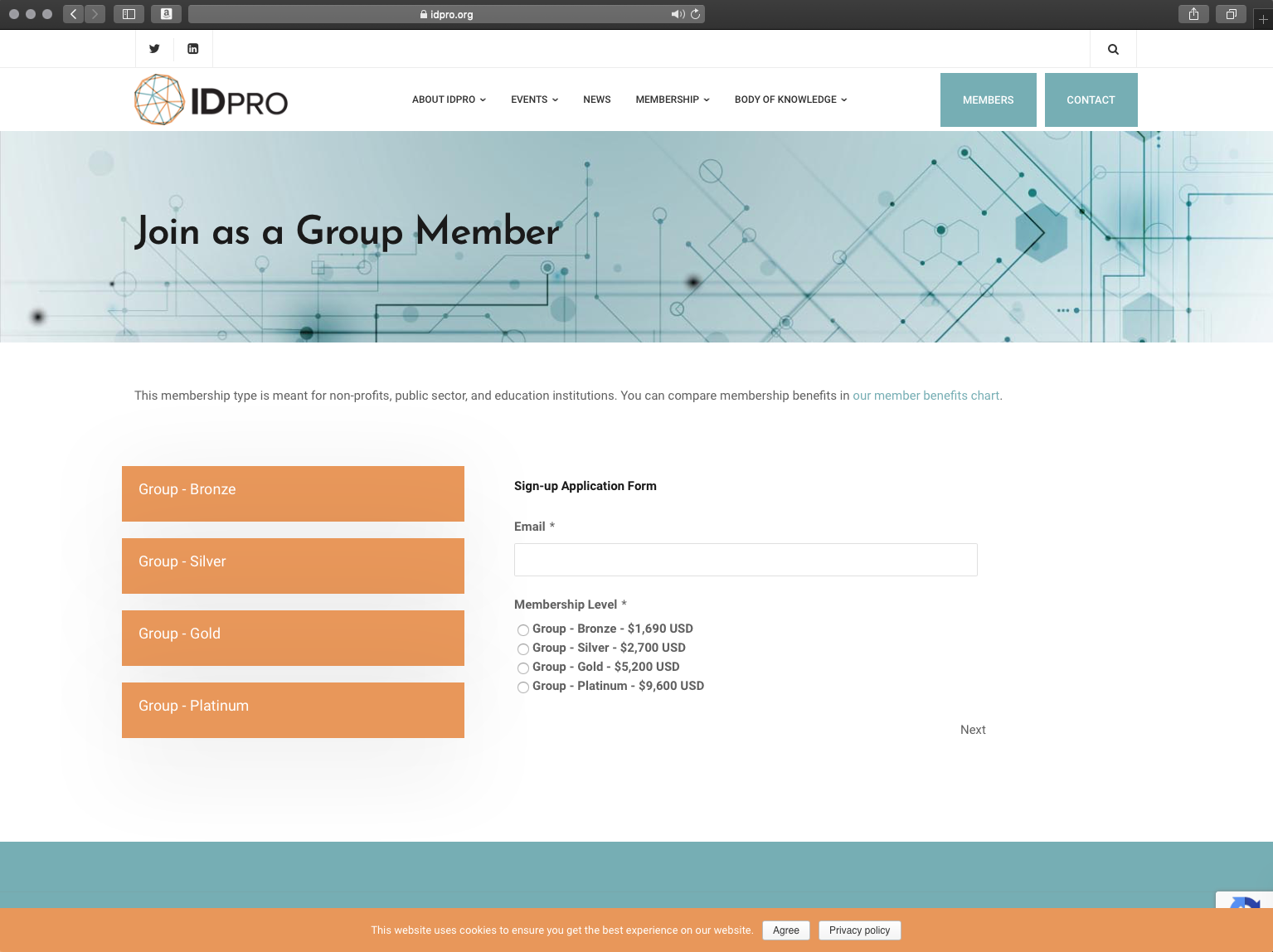Reload the page via the refresh icon
The height and width of the screenshot is (952, 1273).
(694, 14)
